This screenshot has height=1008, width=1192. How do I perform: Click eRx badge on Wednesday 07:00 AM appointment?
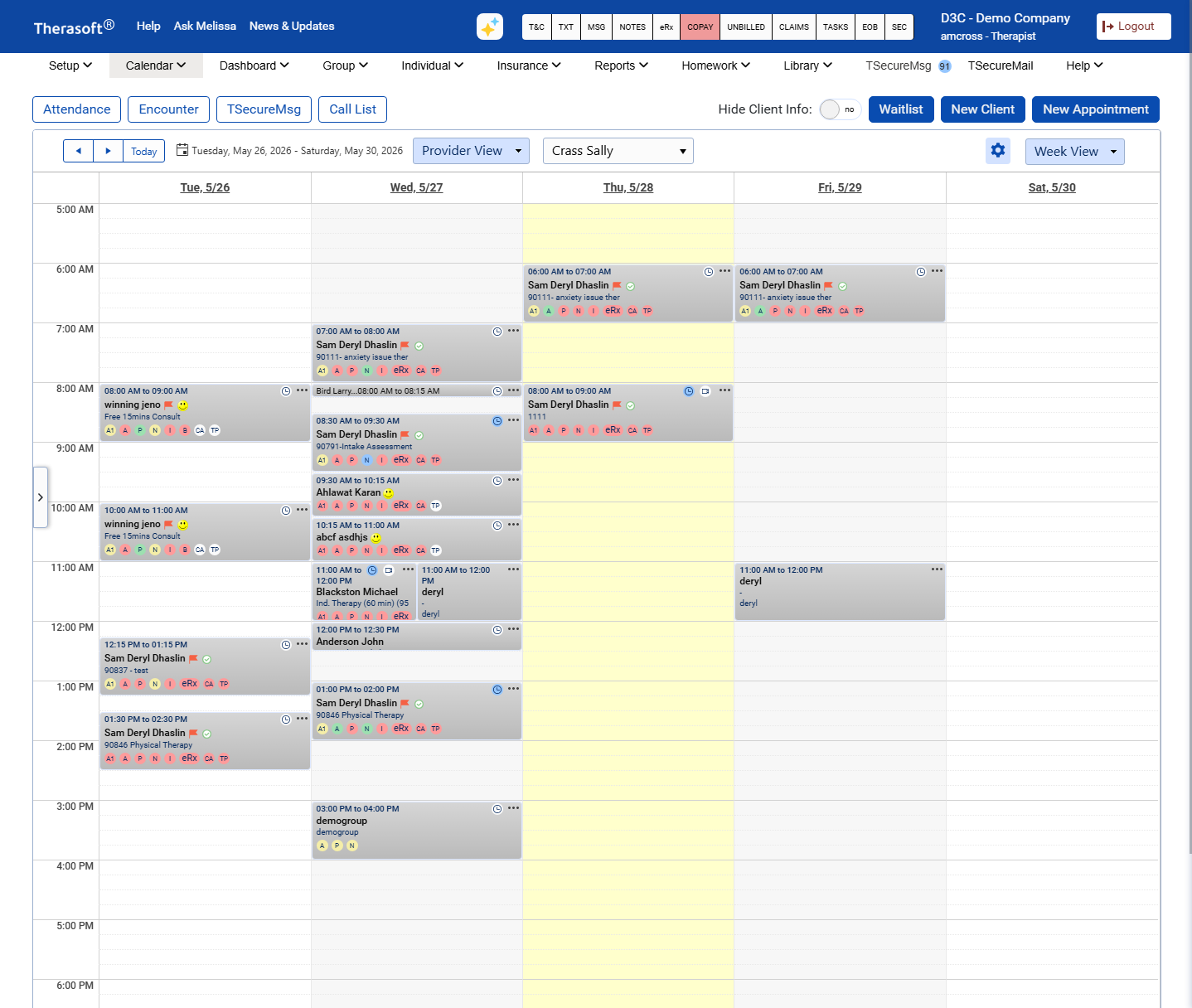coord(401,371)
